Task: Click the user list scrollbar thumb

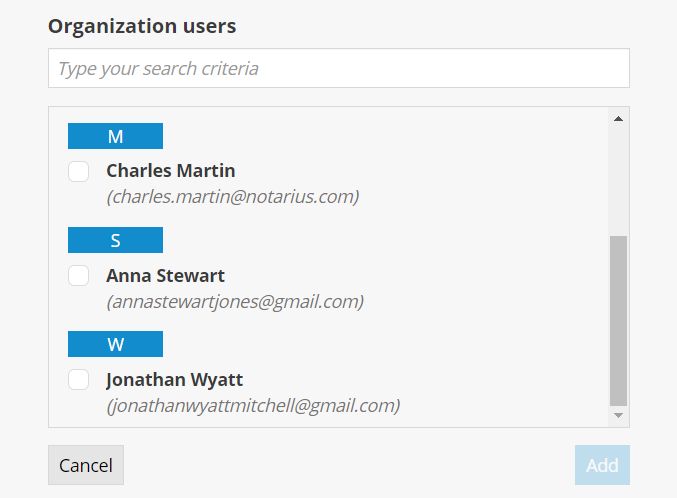Action: tap(618, 320)
